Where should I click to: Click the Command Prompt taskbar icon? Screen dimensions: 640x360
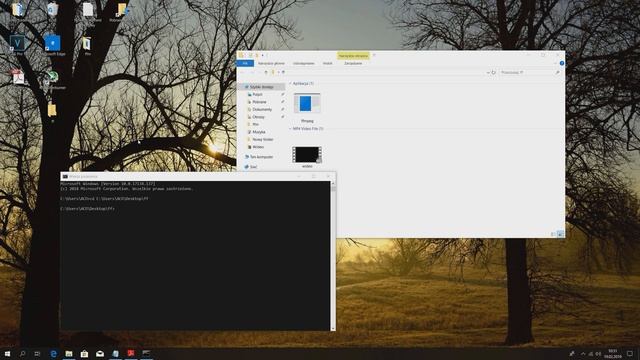[146, 353]
